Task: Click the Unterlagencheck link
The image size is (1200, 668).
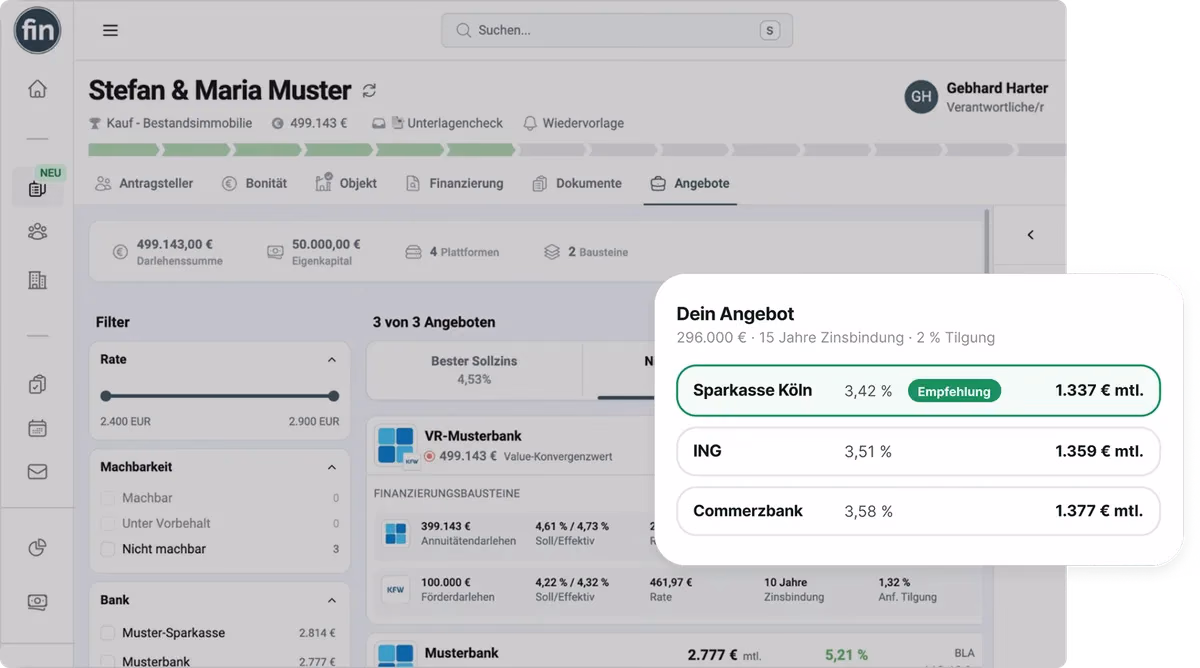Action: [455, 123]
